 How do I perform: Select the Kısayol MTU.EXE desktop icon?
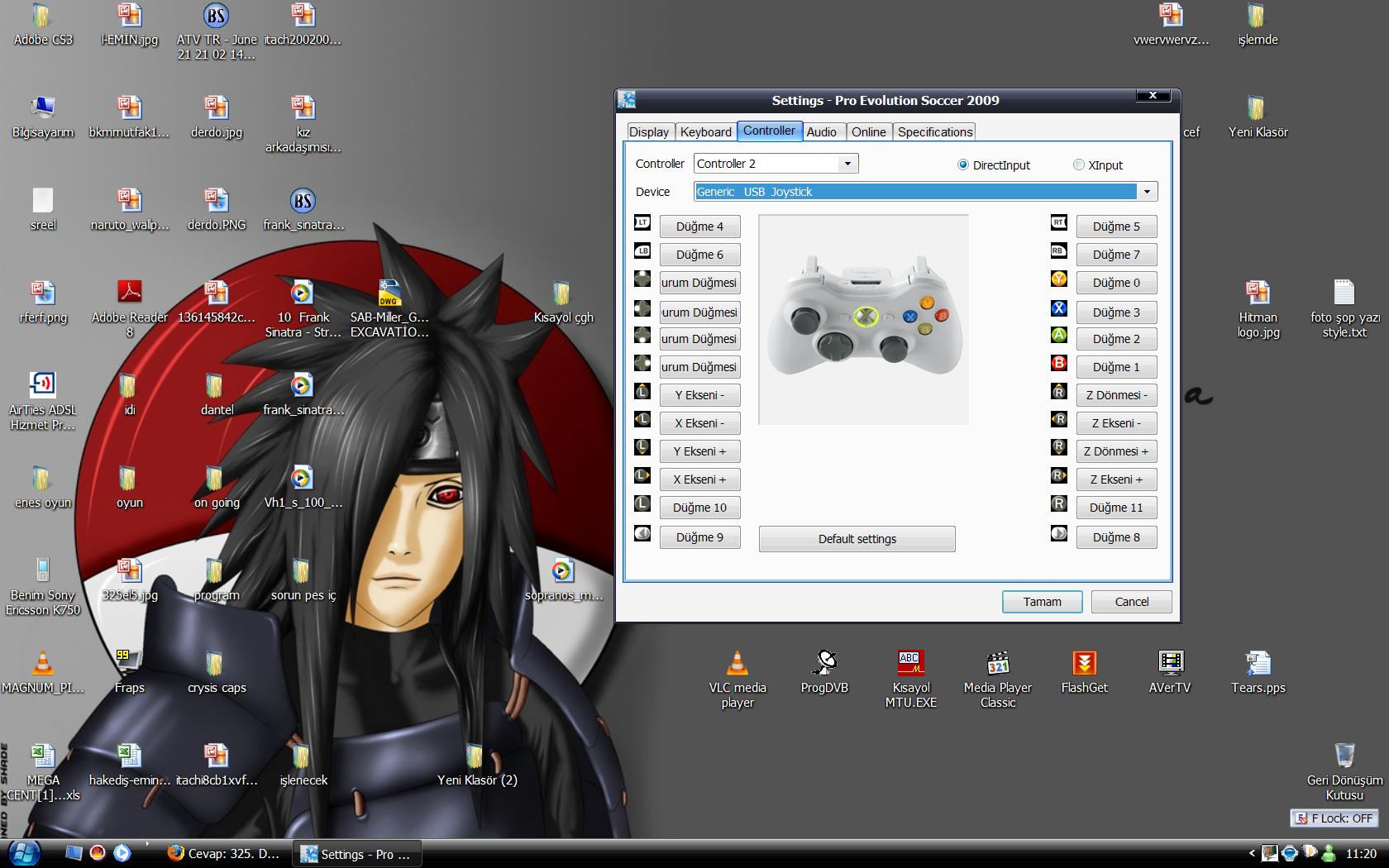(x=911, y=680)
